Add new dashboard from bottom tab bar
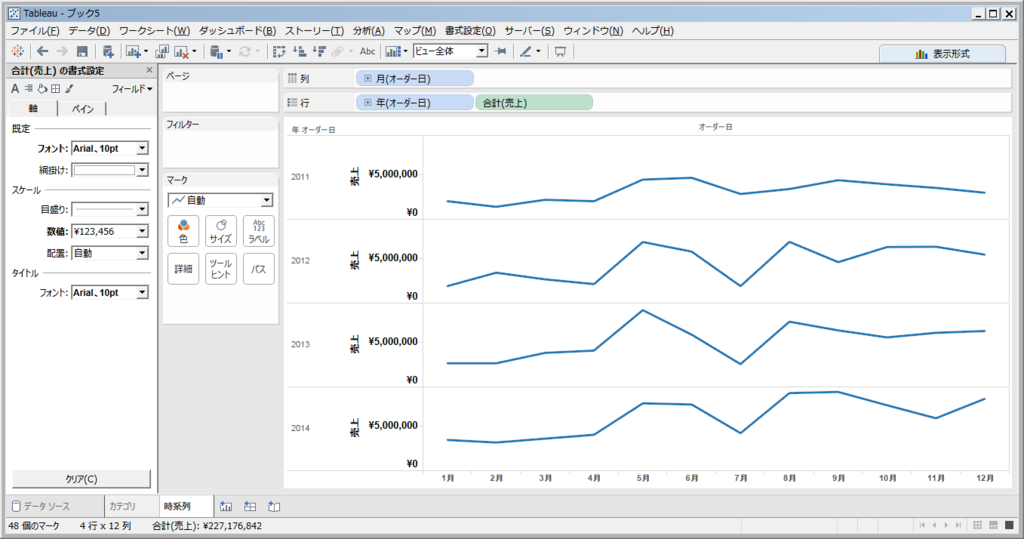Viewport: 1024px width, 539px height. [250, 506]
